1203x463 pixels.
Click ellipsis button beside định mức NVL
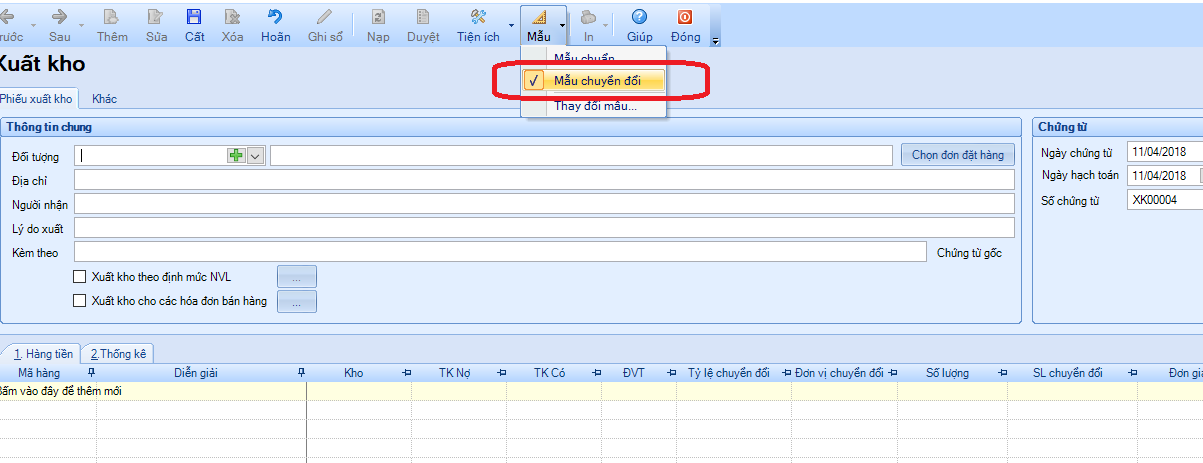296,277
